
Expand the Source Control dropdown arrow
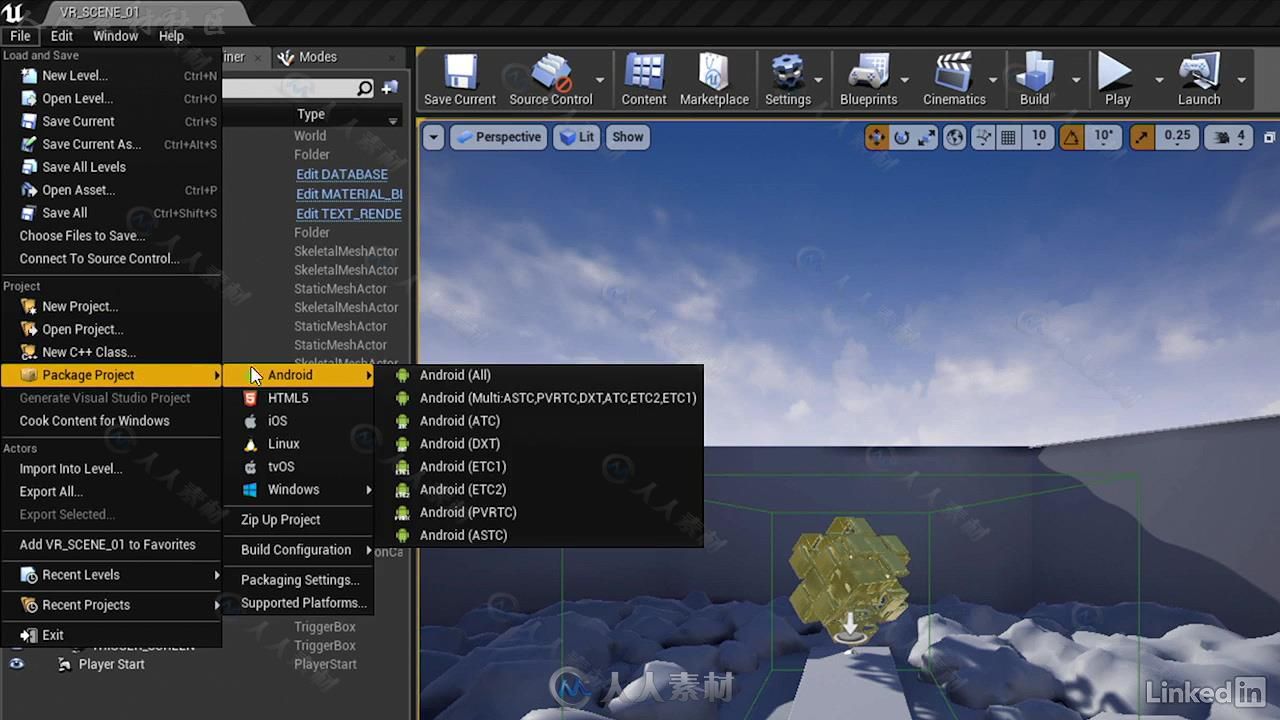[x=600, y=80]
